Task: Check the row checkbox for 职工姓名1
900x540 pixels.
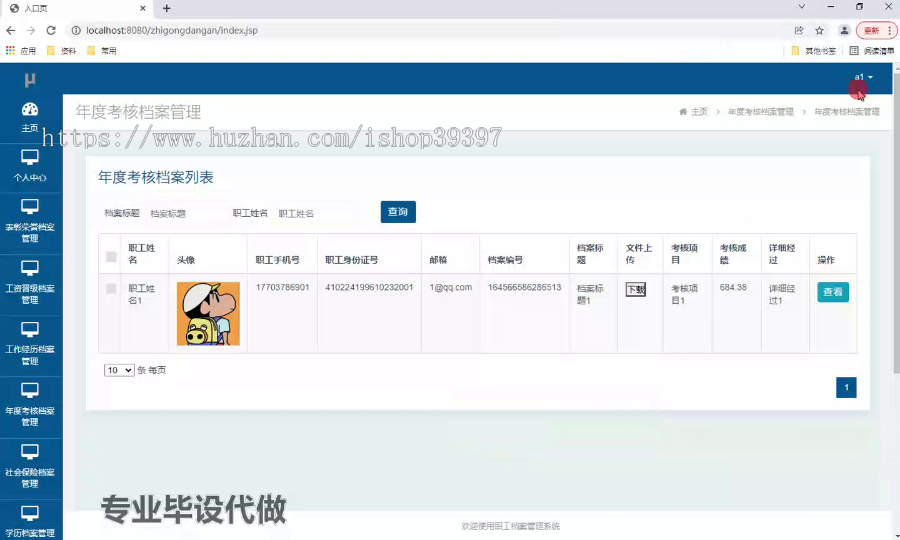Action: coord(111,289)
